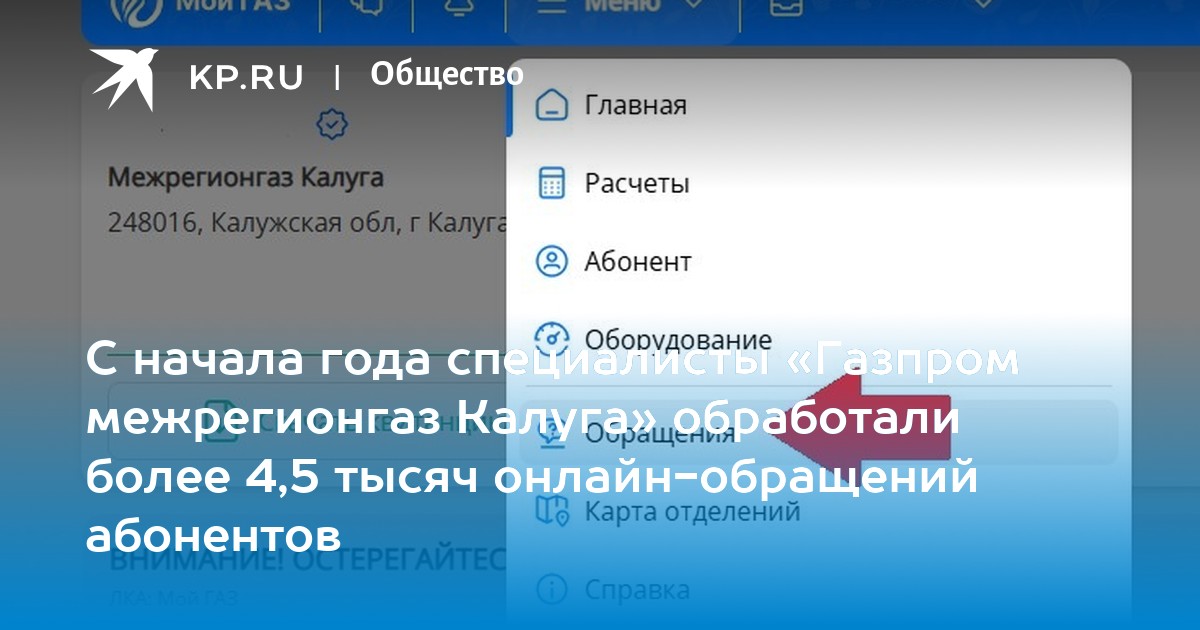Click the Карта отделений map pin icon

551,512
